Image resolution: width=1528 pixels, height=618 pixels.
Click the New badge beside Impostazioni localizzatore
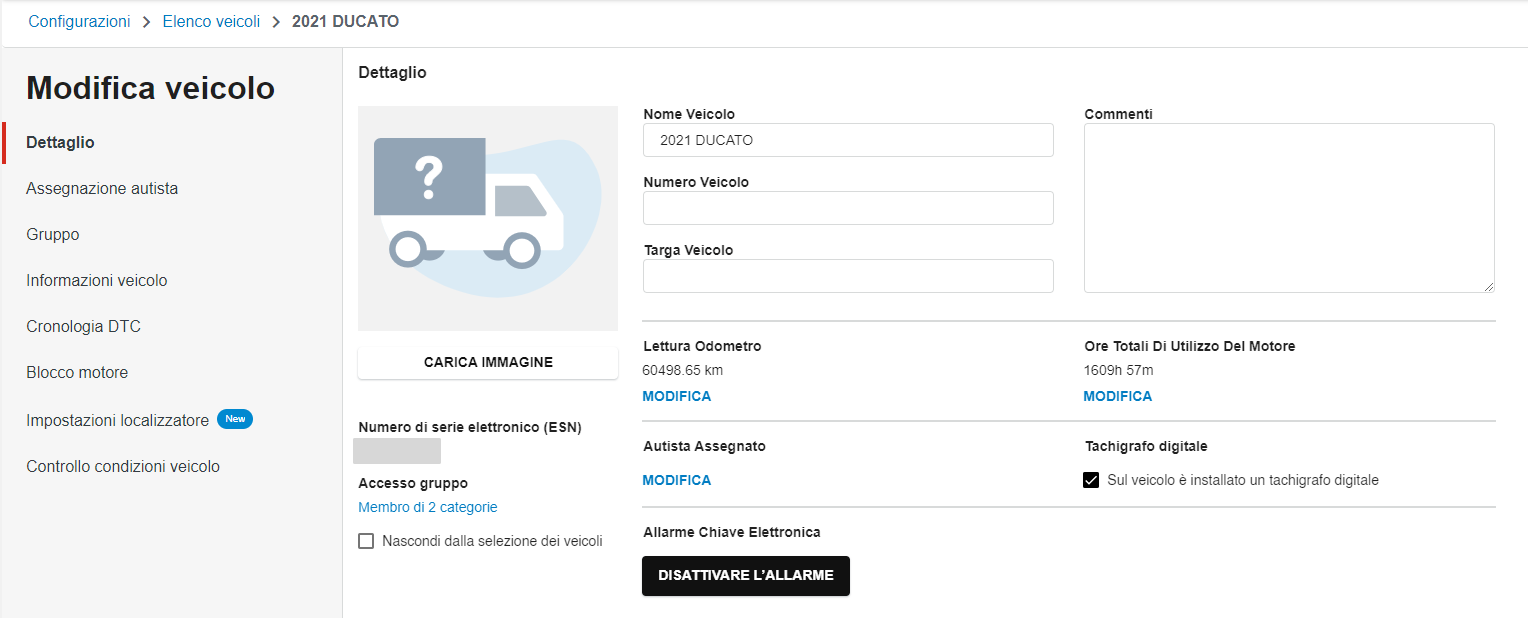235,419
